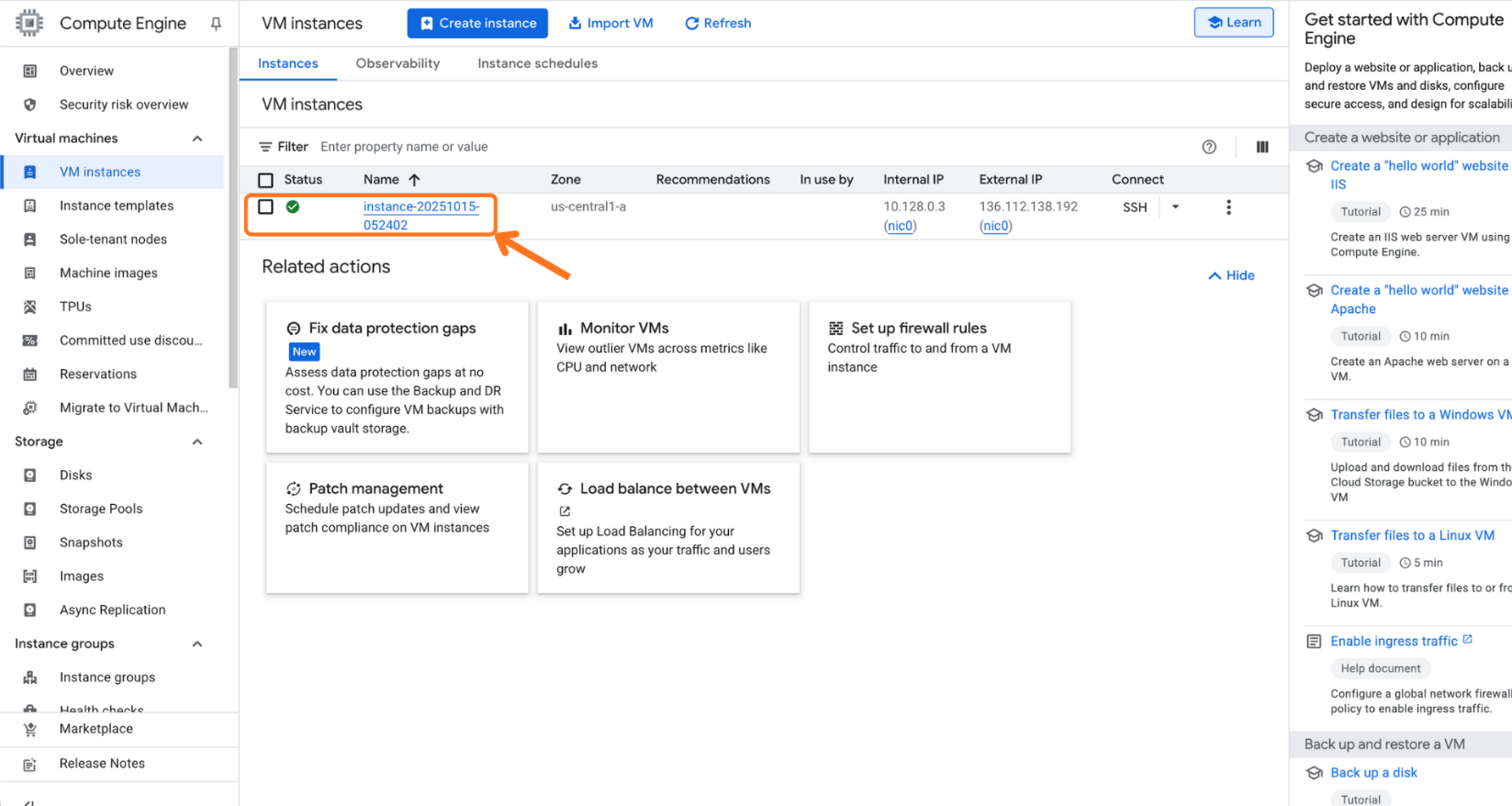Select VM instances in the sidebar
The height and width of the screenshot is (806, 1512).
tap(112, 172)
